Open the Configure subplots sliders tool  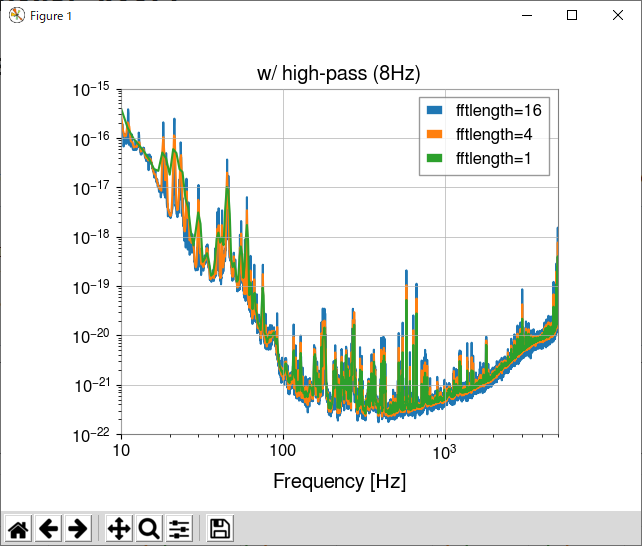pyautogui.click(x=179, y=528)
